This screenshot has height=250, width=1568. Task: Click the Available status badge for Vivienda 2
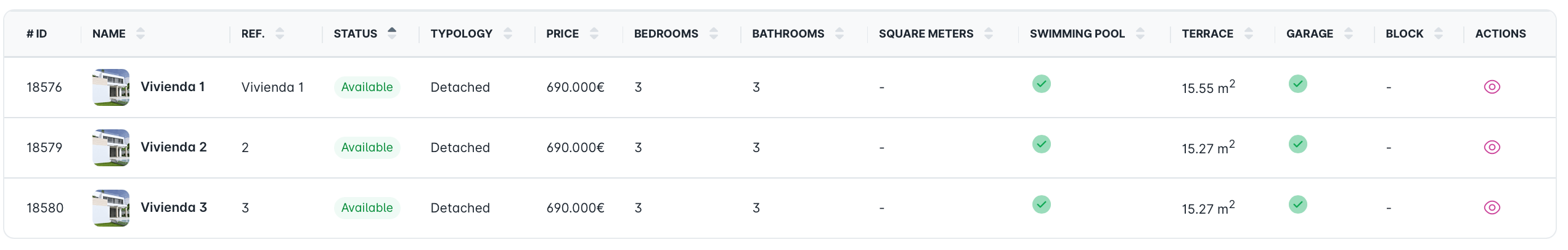click(x=367, y=148)
